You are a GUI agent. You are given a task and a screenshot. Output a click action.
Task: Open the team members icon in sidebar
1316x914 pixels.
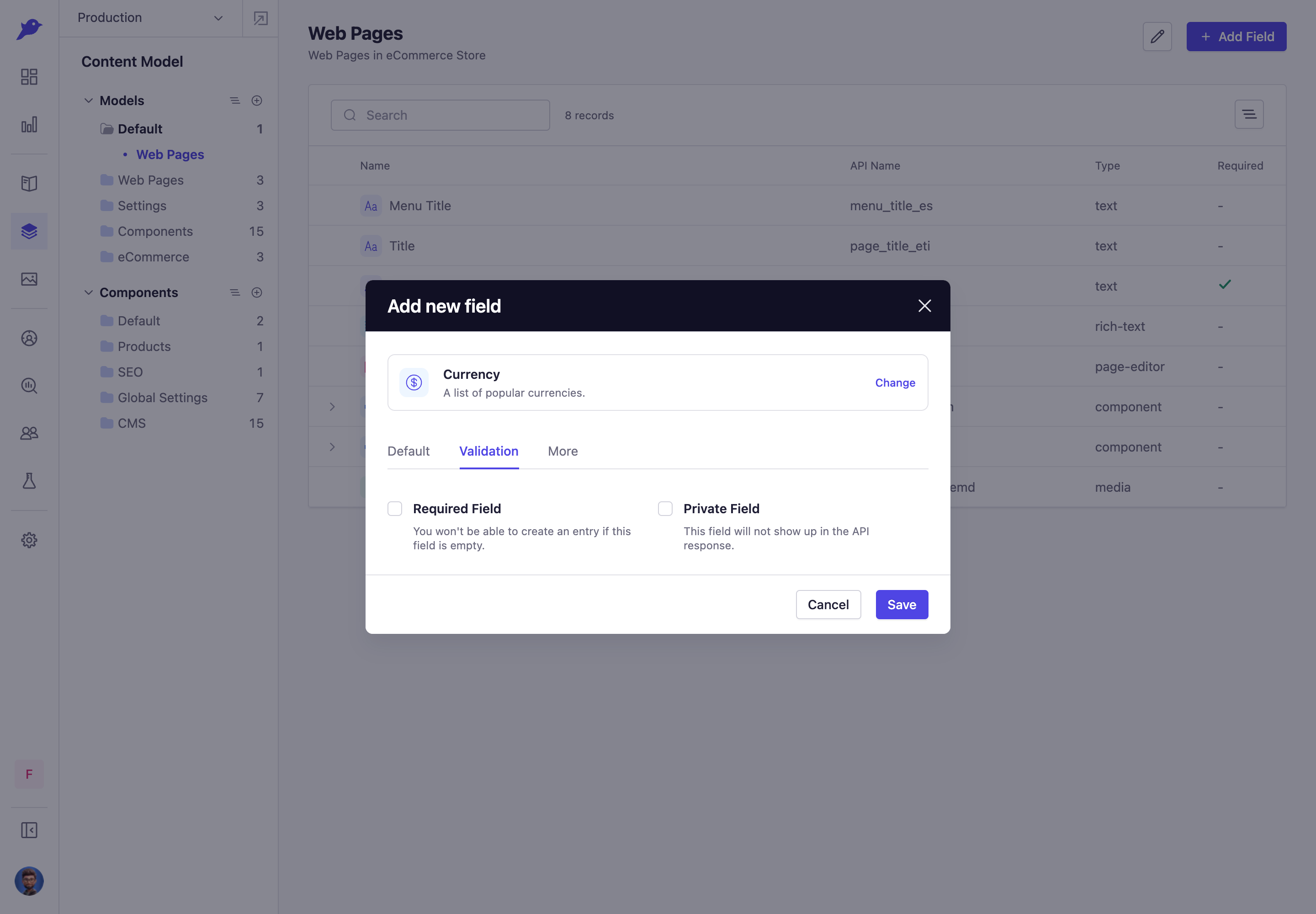coord(29,433)
